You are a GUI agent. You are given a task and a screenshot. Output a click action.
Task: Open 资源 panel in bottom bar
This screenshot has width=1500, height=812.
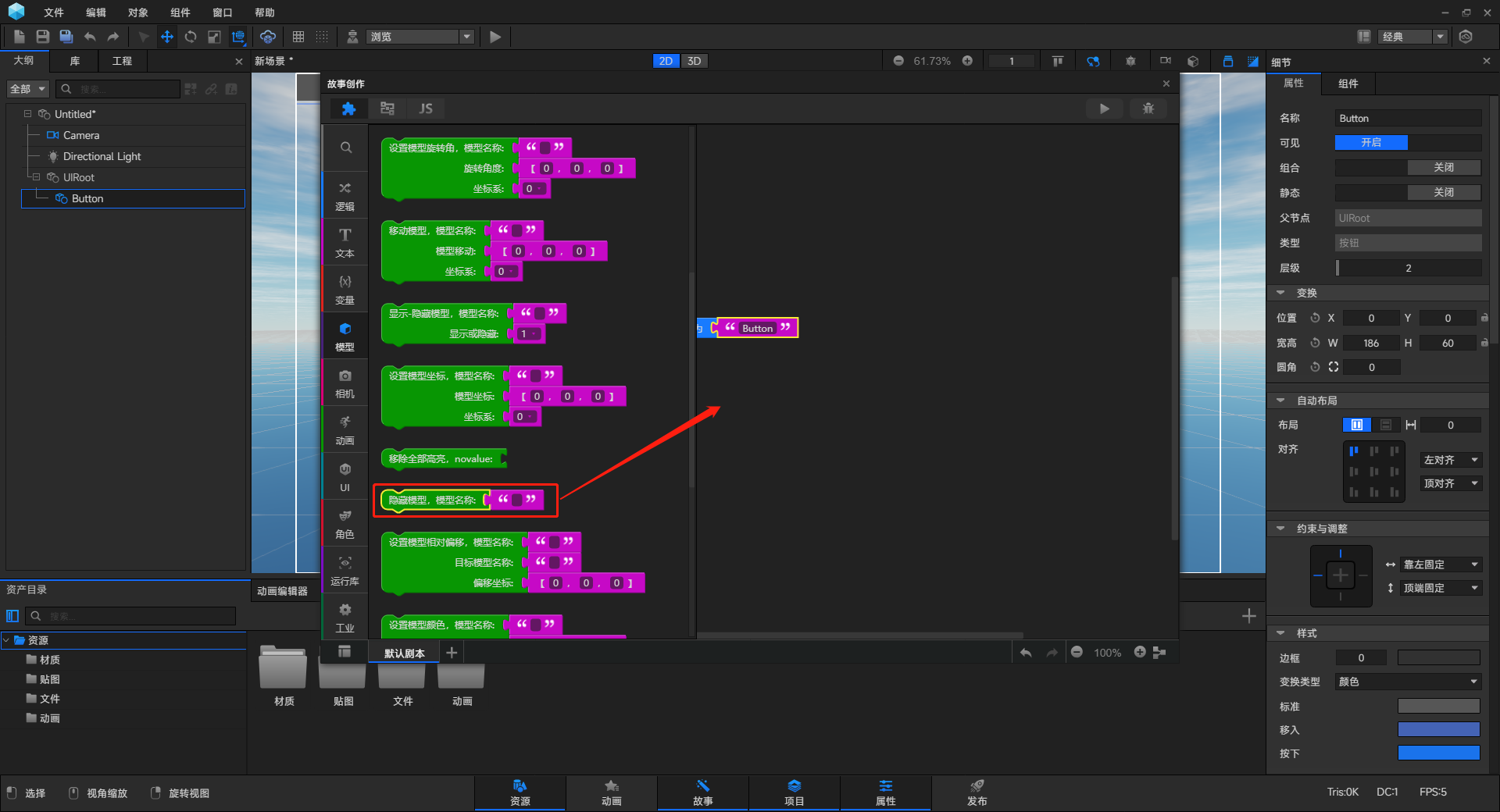(x=520, y=792)
